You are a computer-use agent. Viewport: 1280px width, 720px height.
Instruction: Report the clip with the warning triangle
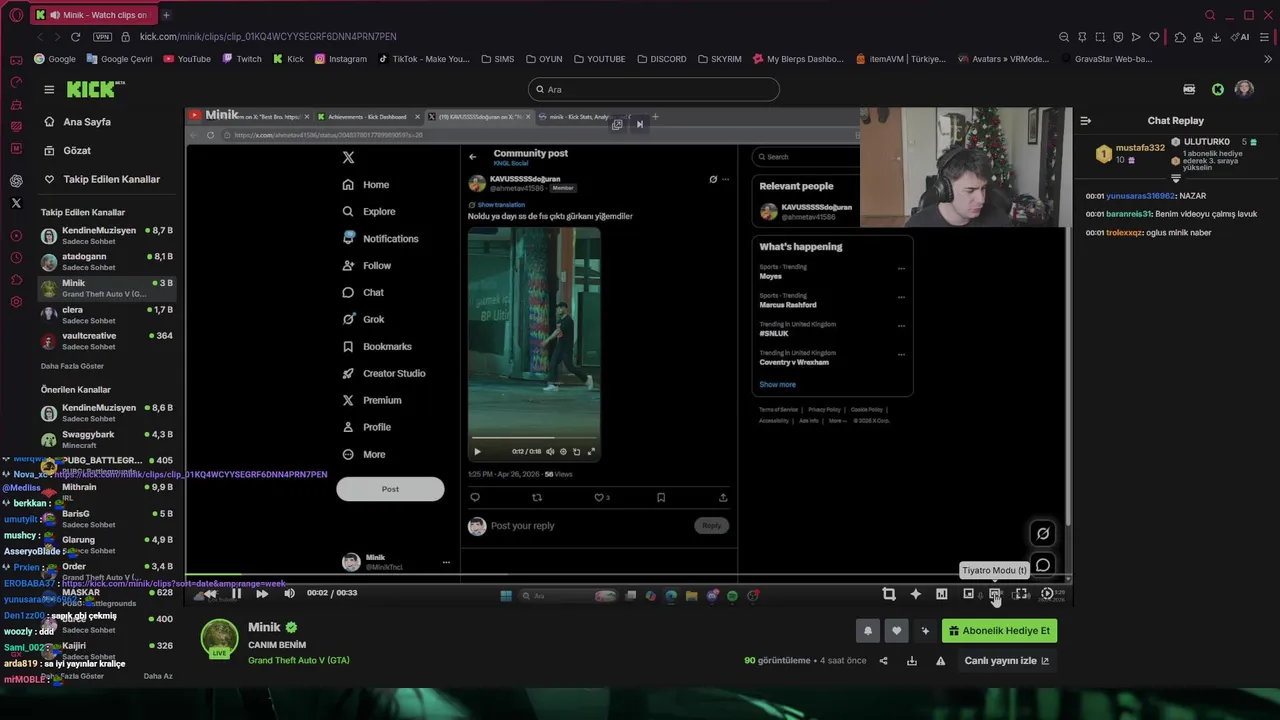click(940, 661)
